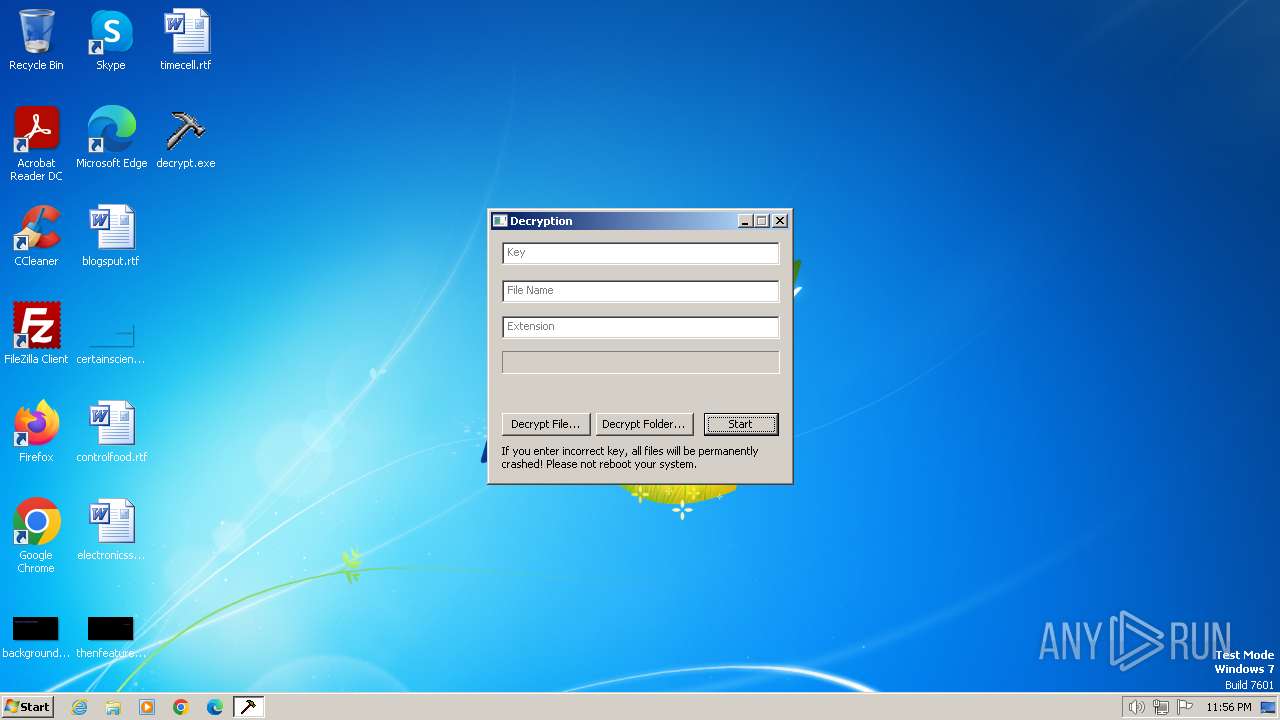Screen dimensions: 1280x720
Task: Open the volume speaker tray icon
Action: pos(1136,707)
